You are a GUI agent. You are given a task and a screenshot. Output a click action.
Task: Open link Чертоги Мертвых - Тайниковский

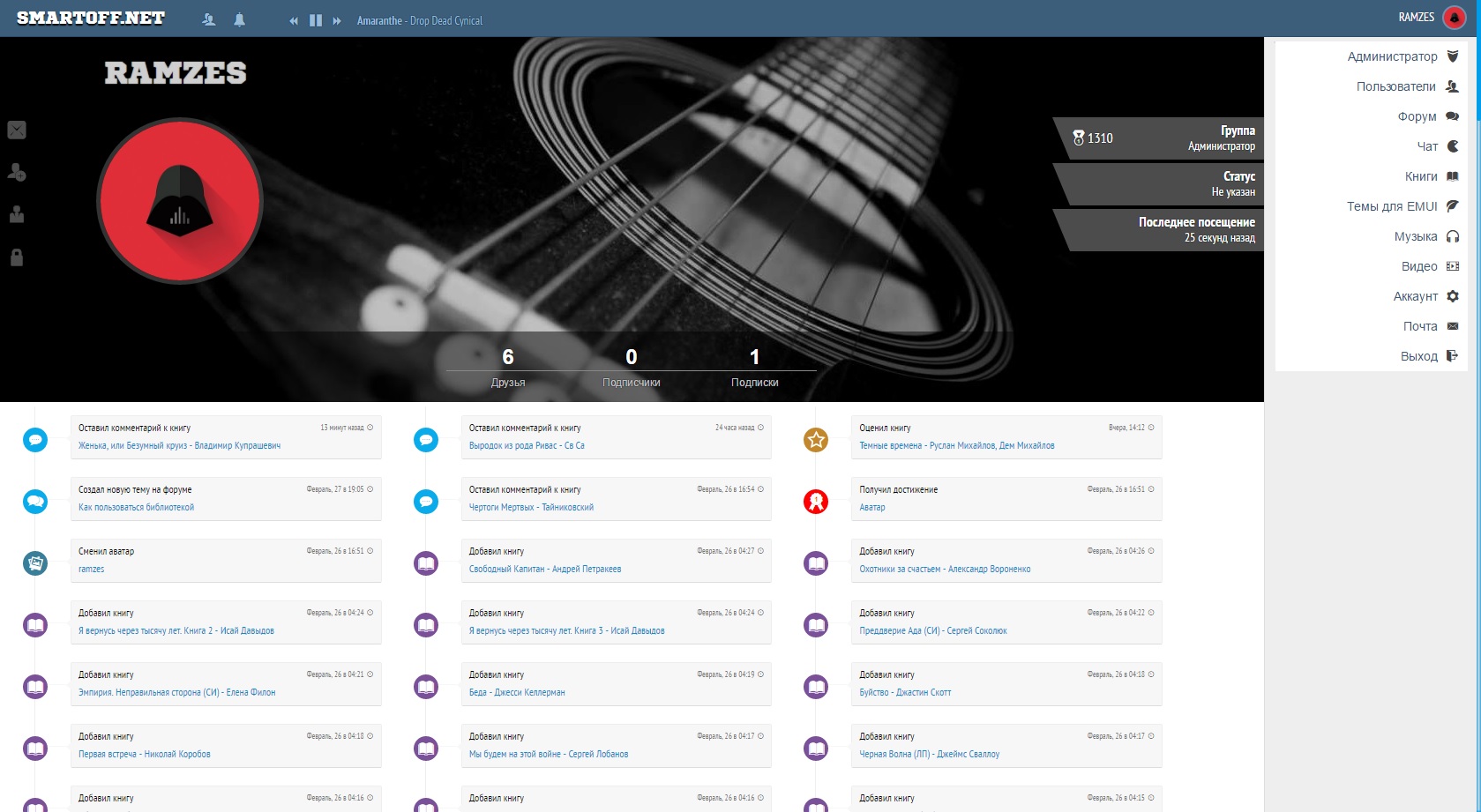tap(531, 508)
